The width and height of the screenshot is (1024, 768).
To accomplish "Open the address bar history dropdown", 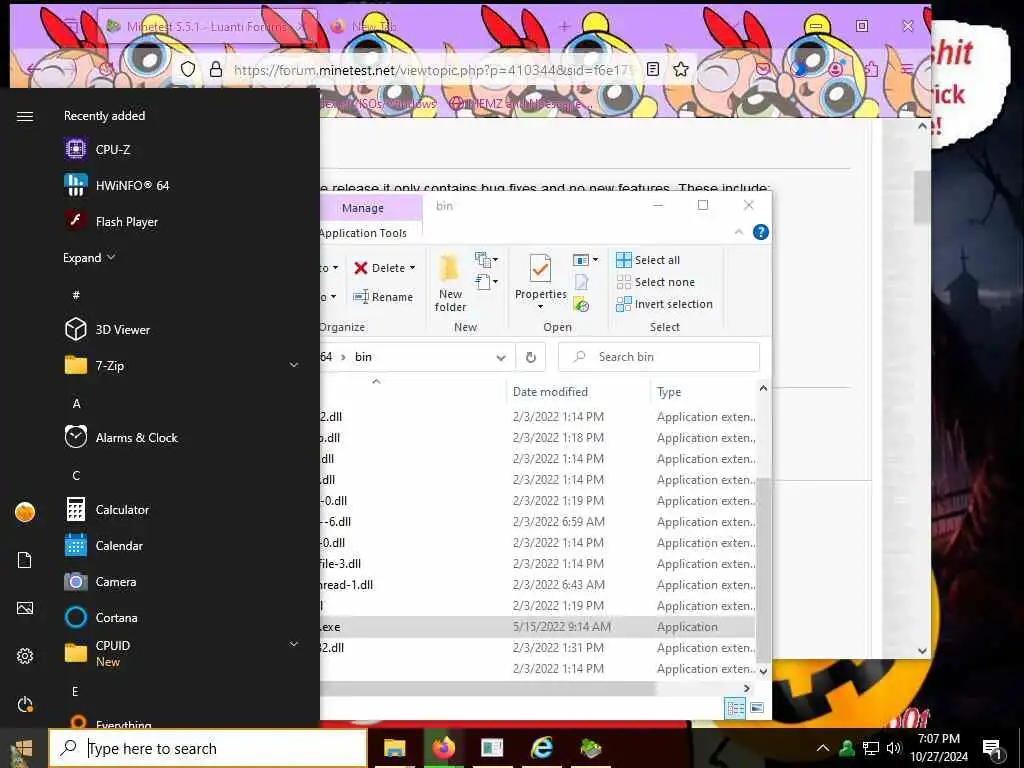I will (x=501, y=357).
